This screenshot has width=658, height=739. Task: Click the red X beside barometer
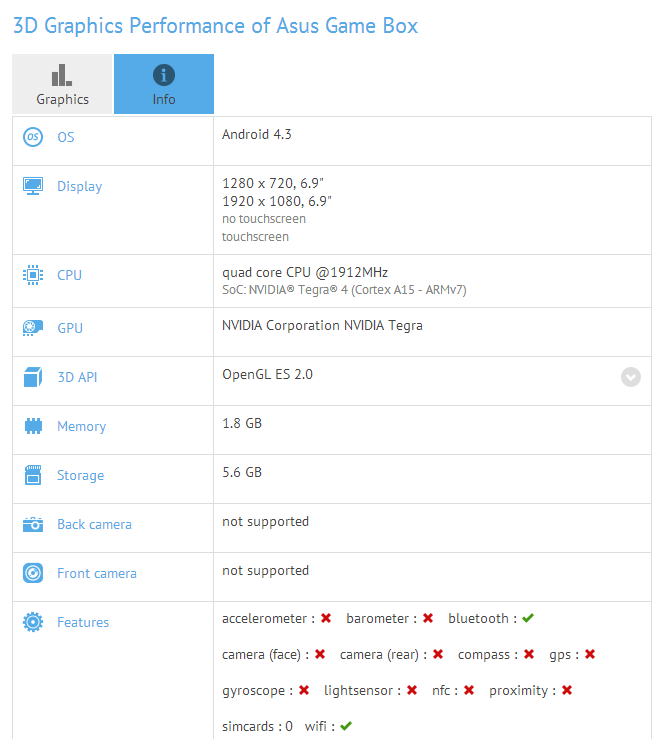tap(428, 618)
